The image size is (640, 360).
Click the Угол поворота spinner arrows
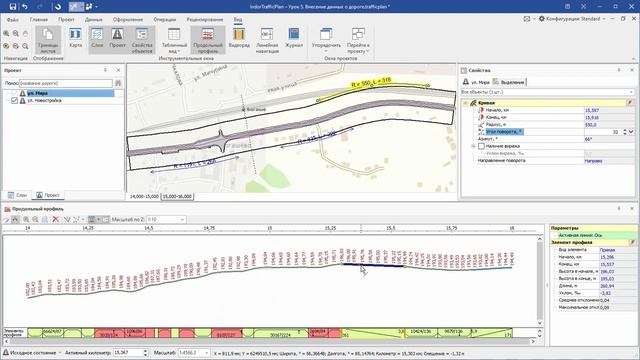click(x=624, y=132)
